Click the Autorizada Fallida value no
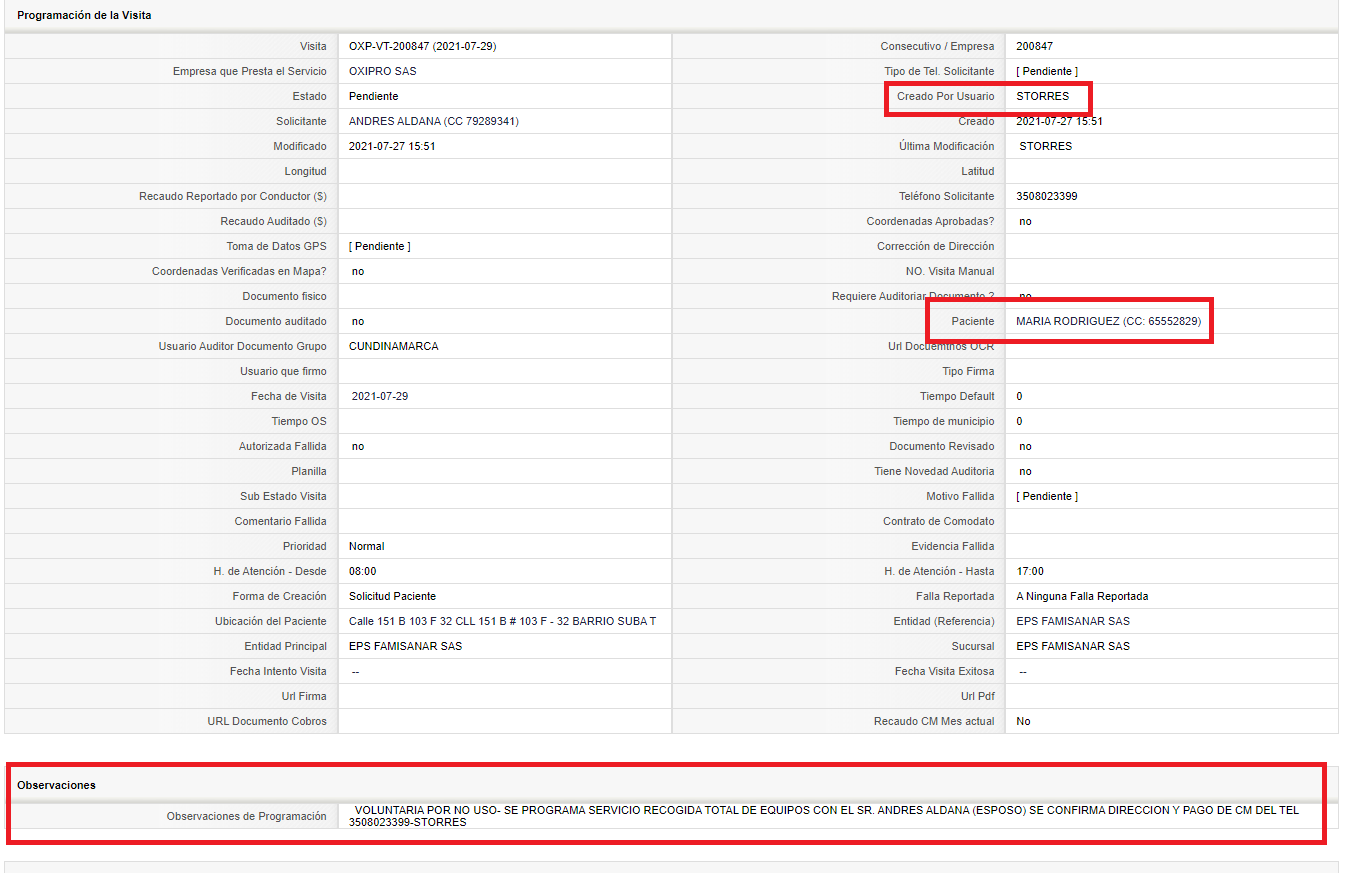Image resolution: width=1347 pixels, height=873 pixels. point(358,446)
